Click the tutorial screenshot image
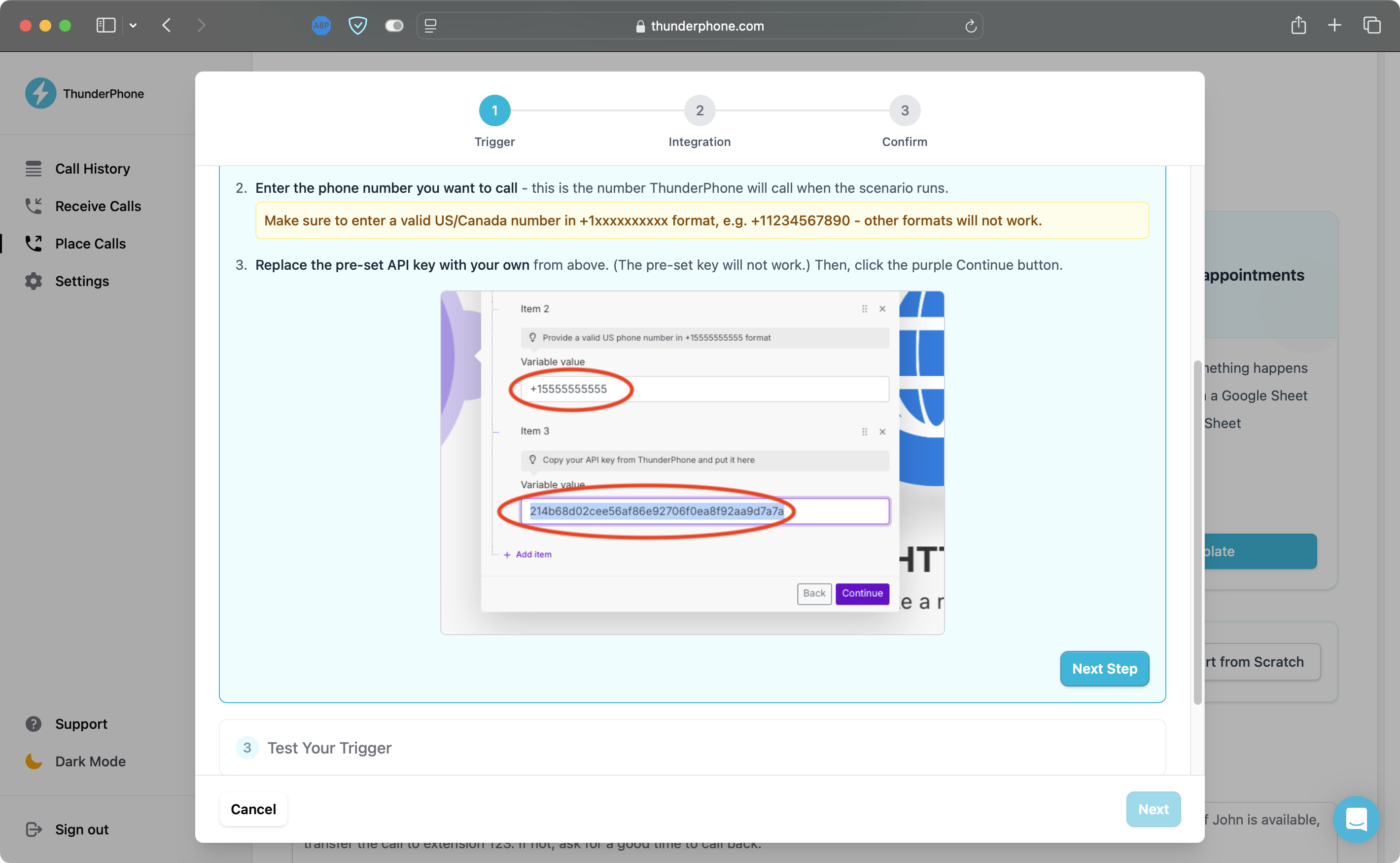 coord(692,463)
